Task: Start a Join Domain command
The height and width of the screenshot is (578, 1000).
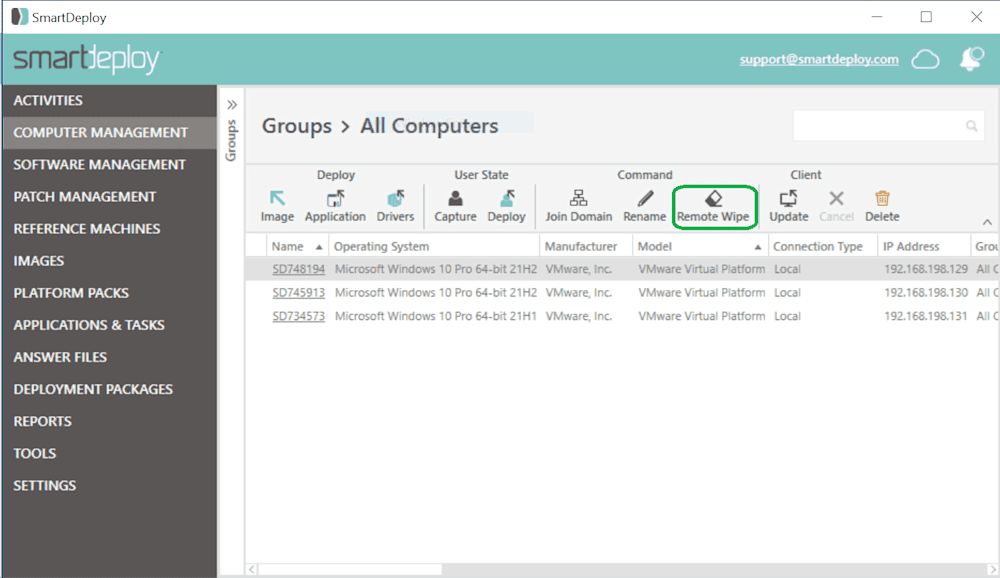Action: [578, 205]
